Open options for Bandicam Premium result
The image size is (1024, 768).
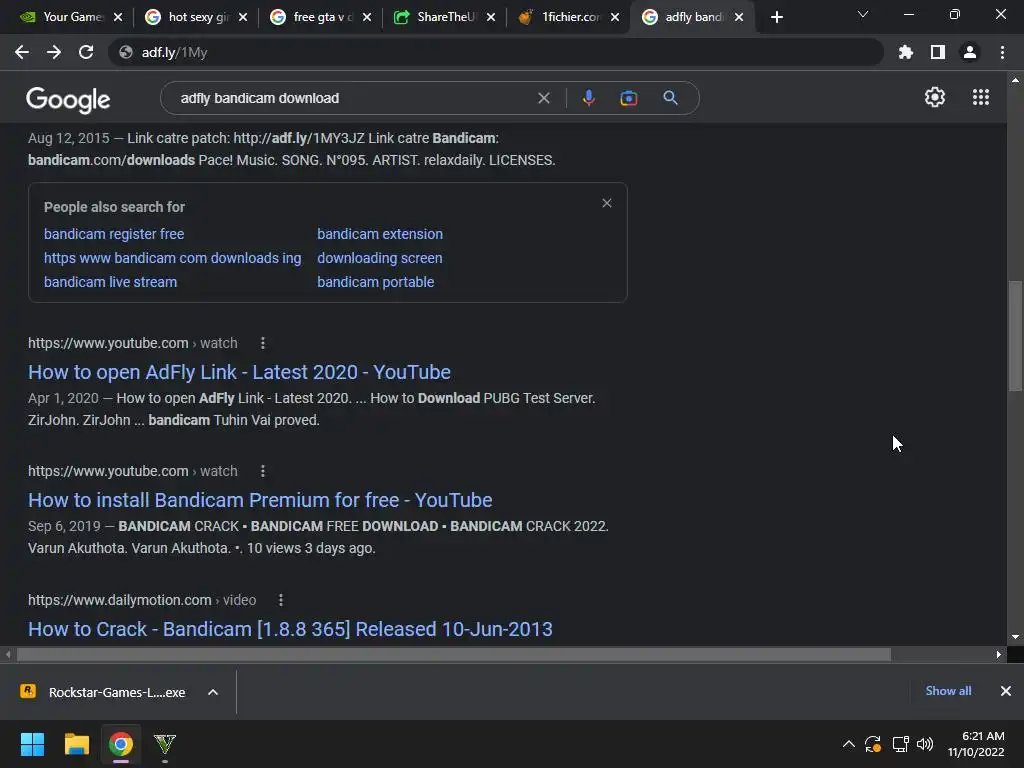(263, 471)
